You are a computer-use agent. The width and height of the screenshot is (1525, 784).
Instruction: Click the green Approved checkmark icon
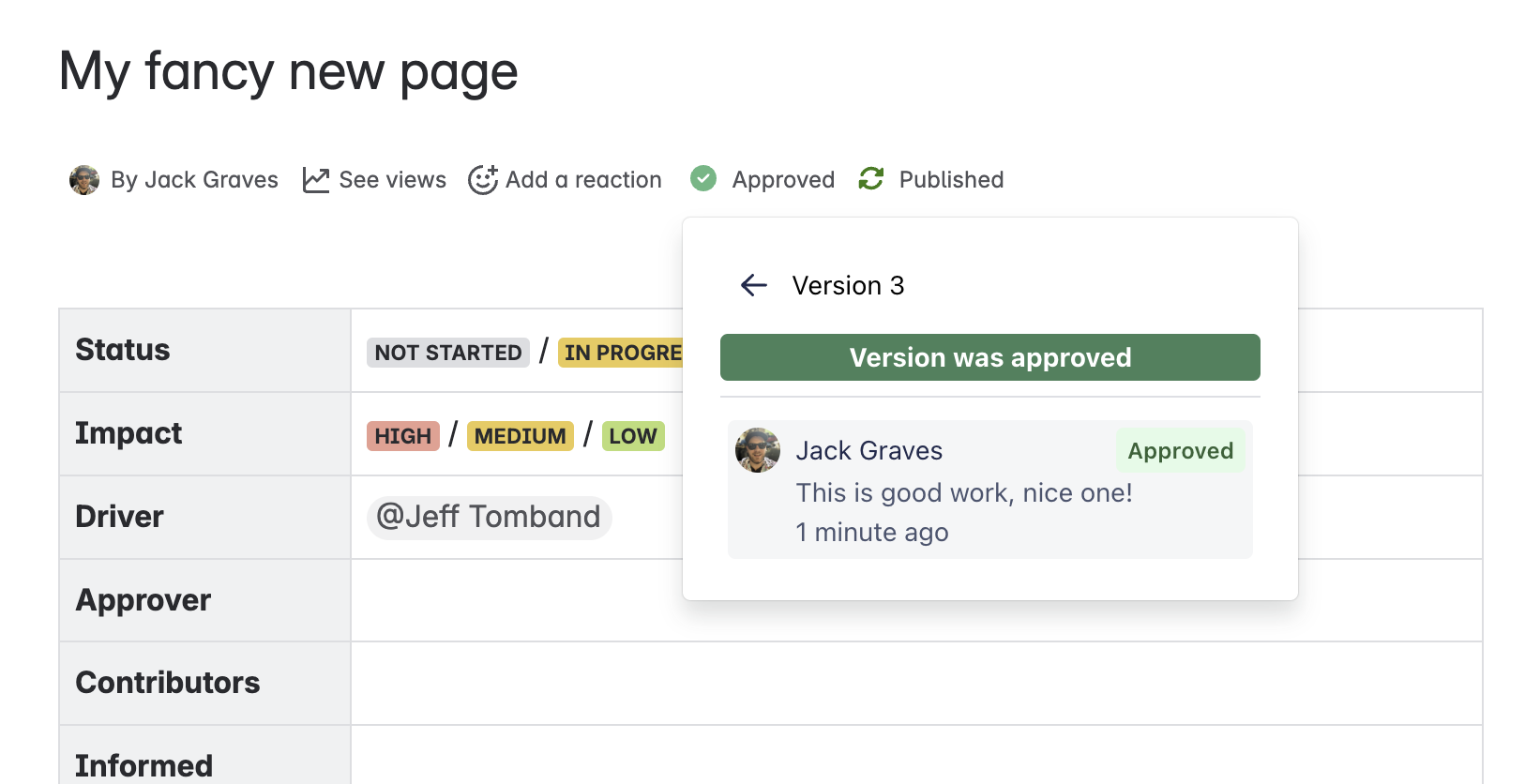702,178
